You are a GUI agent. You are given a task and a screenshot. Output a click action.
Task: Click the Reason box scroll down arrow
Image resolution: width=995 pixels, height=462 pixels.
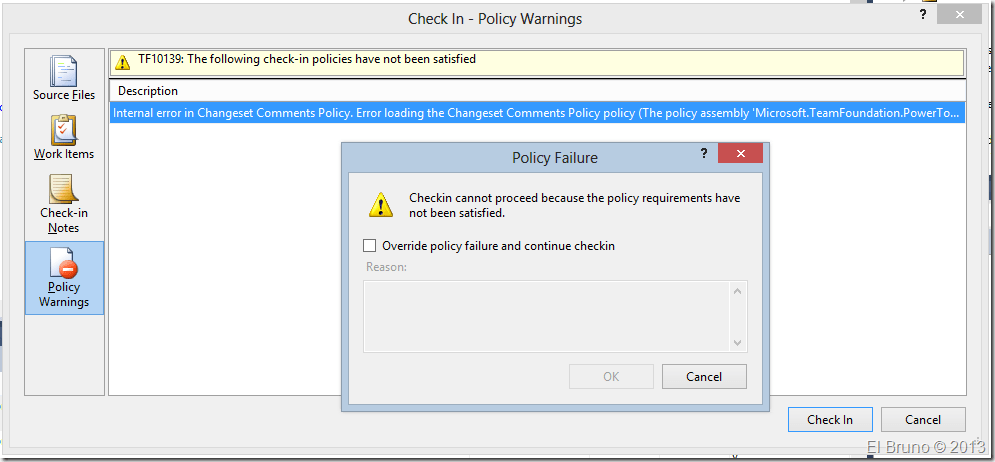[738, 342]
